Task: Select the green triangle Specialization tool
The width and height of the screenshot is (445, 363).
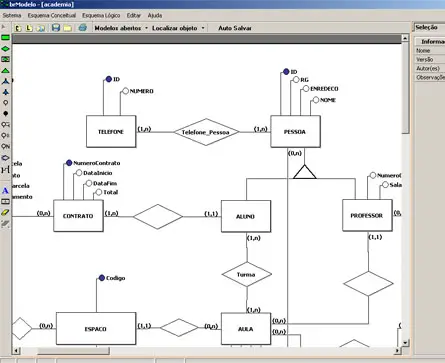Action: pos(6,70)
